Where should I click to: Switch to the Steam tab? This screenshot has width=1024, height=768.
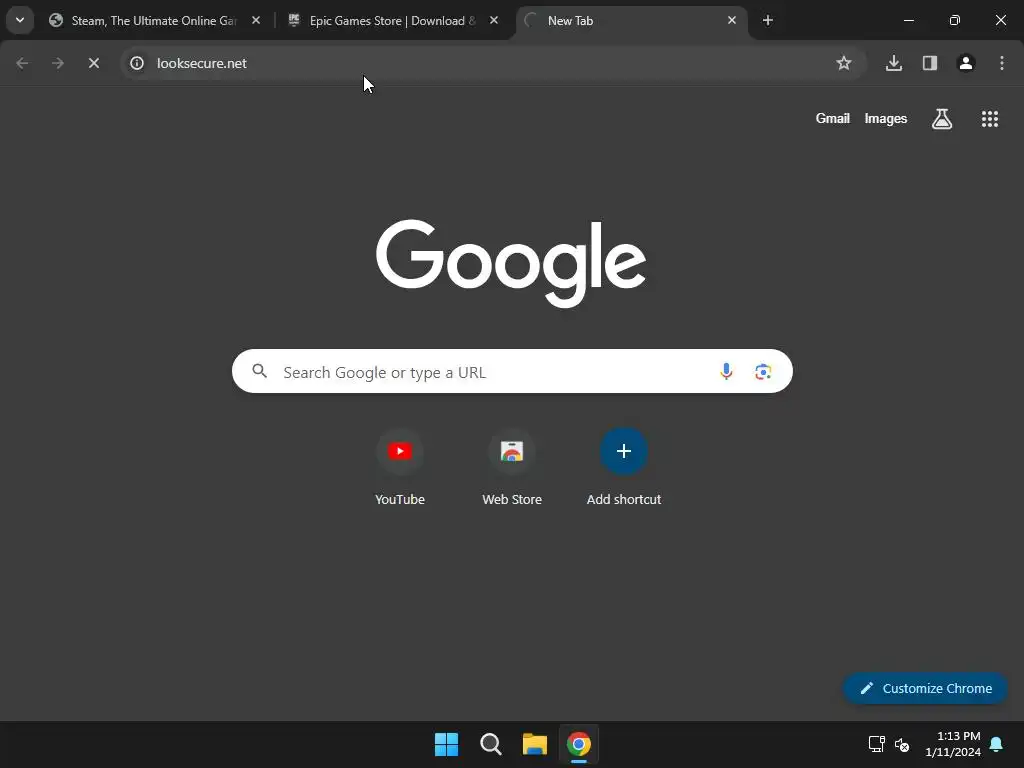(x=155, y=20)
